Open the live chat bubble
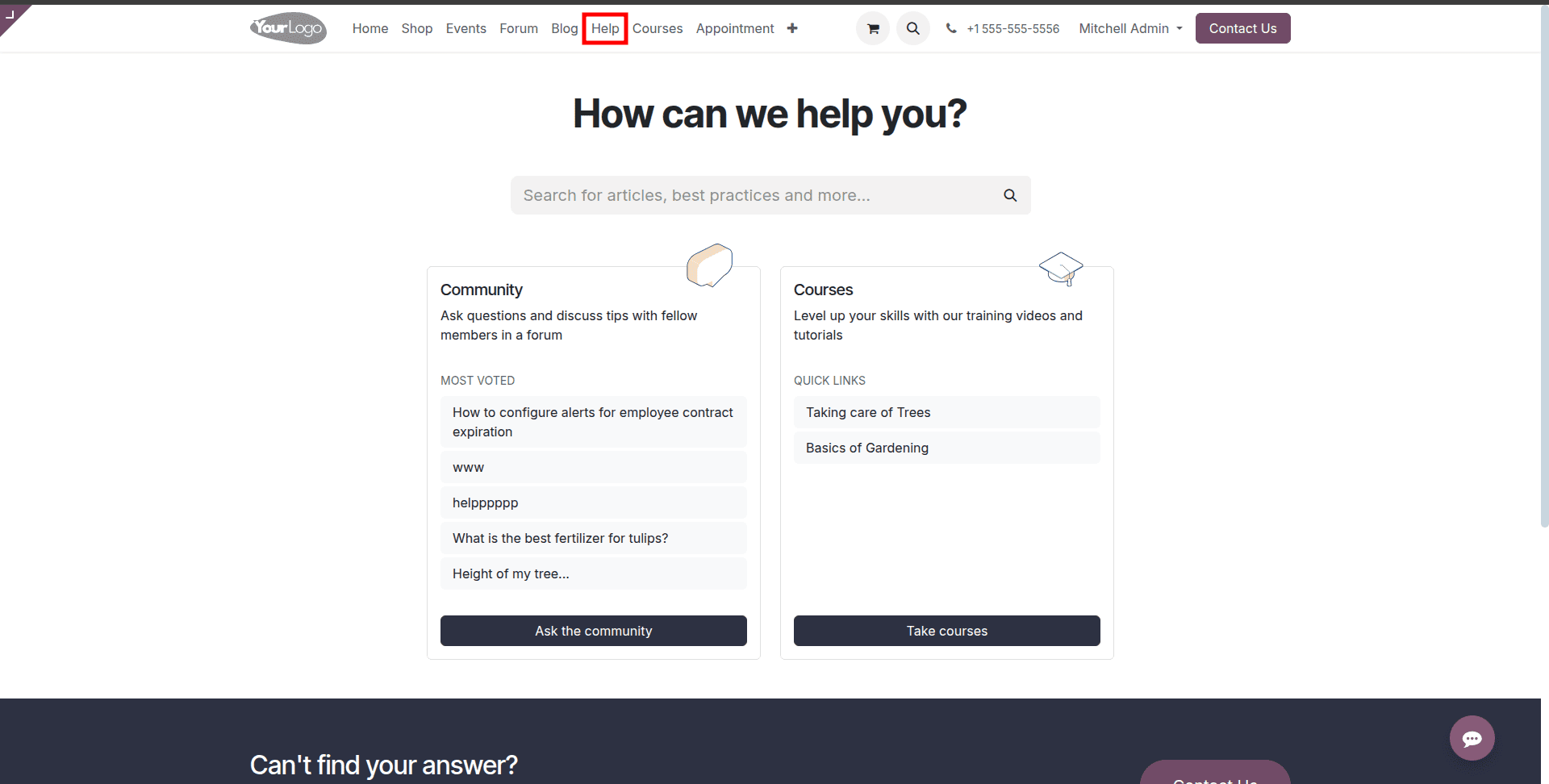The height and width of the screenshot is (784, 1549). point(1472,738)
